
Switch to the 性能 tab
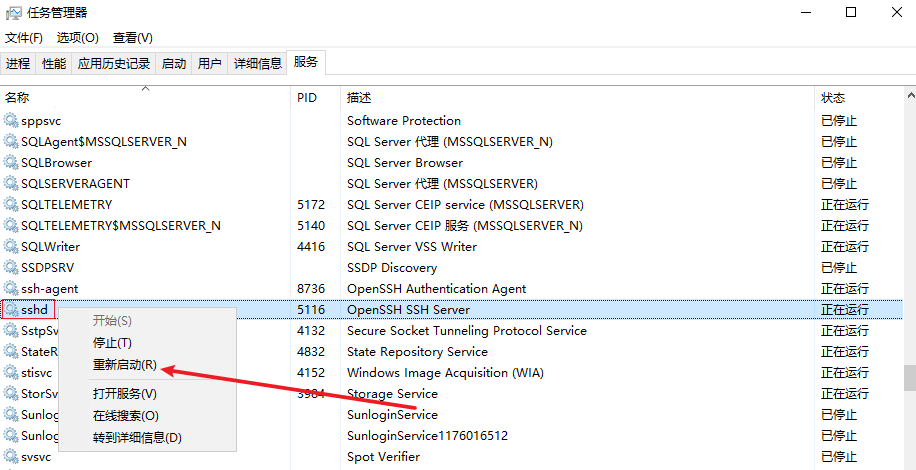click(x=54, y=63)
